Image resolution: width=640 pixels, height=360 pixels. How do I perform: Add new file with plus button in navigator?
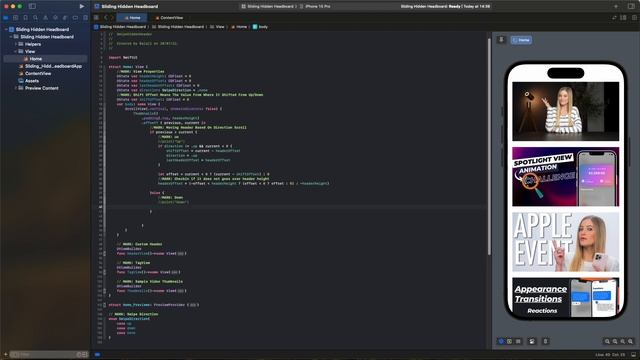pos(5,354)
